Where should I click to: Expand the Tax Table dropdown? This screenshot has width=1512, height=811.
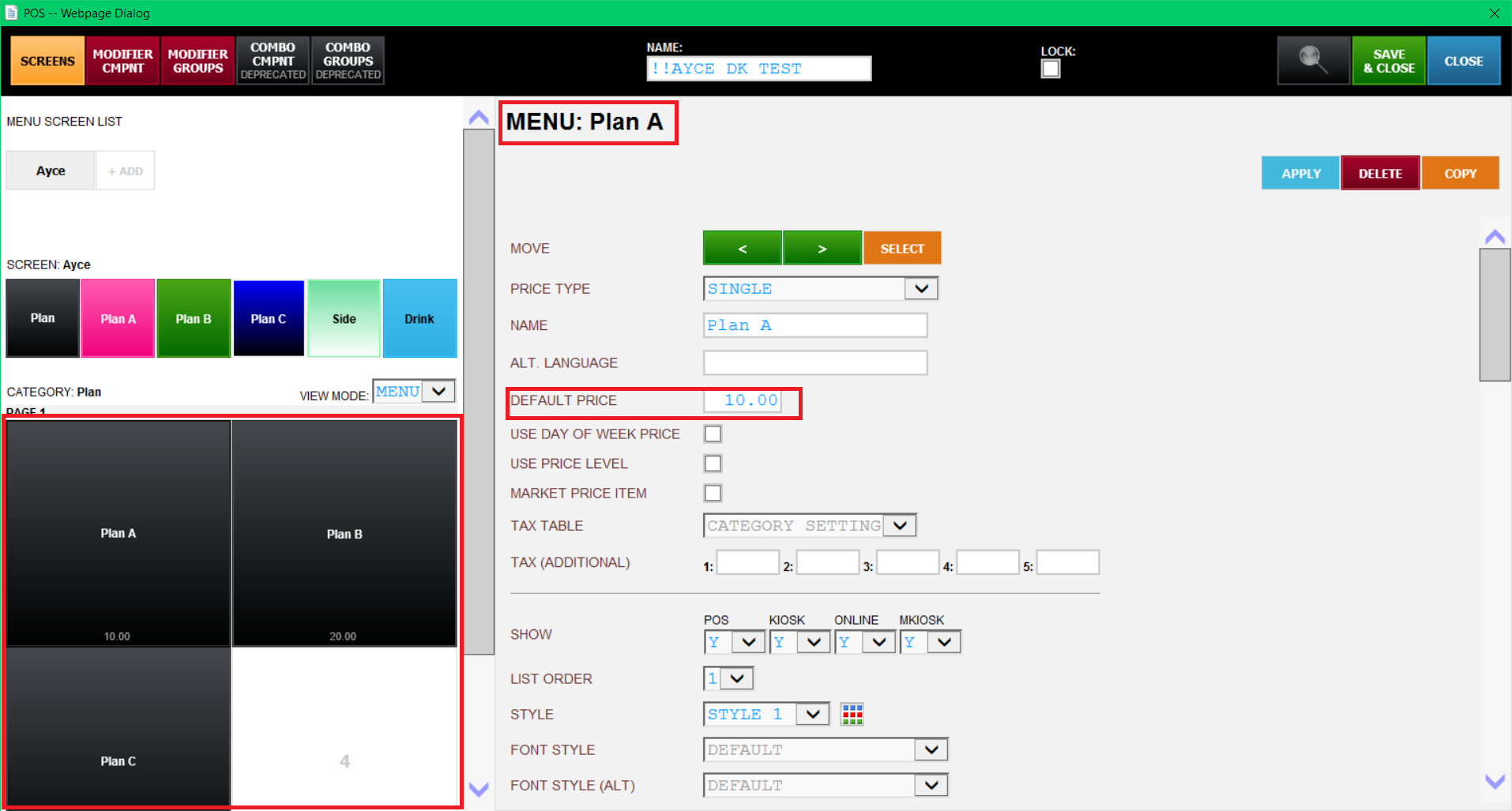810,525
